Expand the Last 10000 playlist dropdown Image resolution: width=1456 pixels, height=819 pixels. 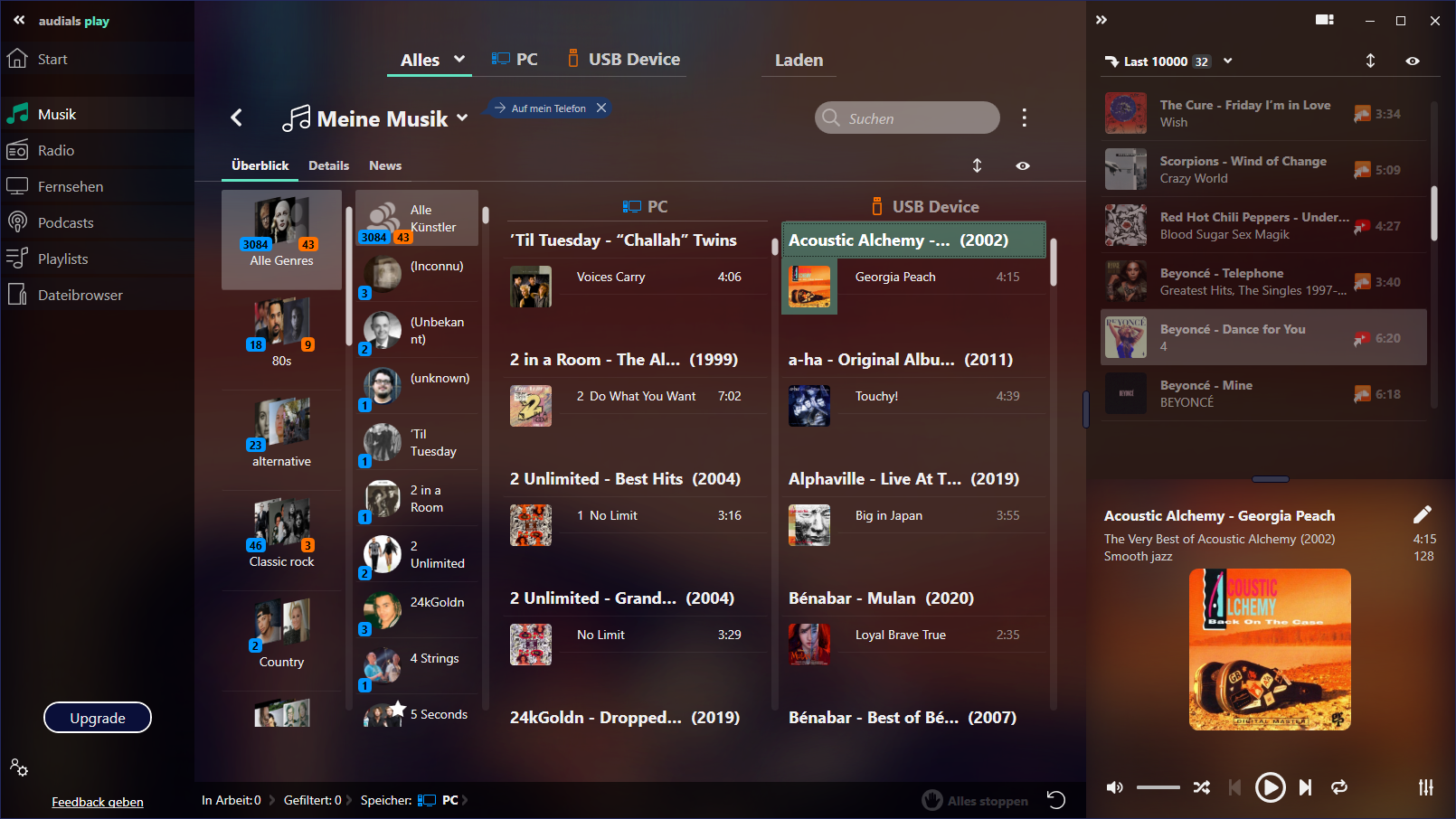coord(1227,61)
